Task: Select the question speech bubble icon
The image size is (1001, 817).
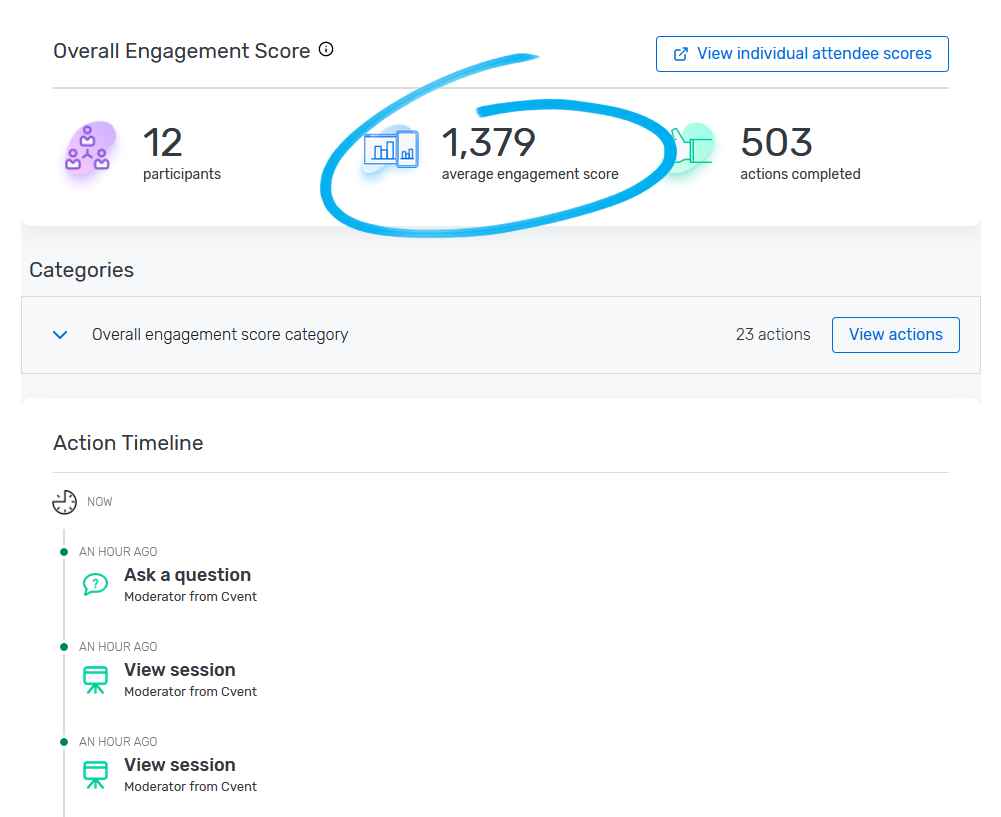Action: (x=95, y=584)
